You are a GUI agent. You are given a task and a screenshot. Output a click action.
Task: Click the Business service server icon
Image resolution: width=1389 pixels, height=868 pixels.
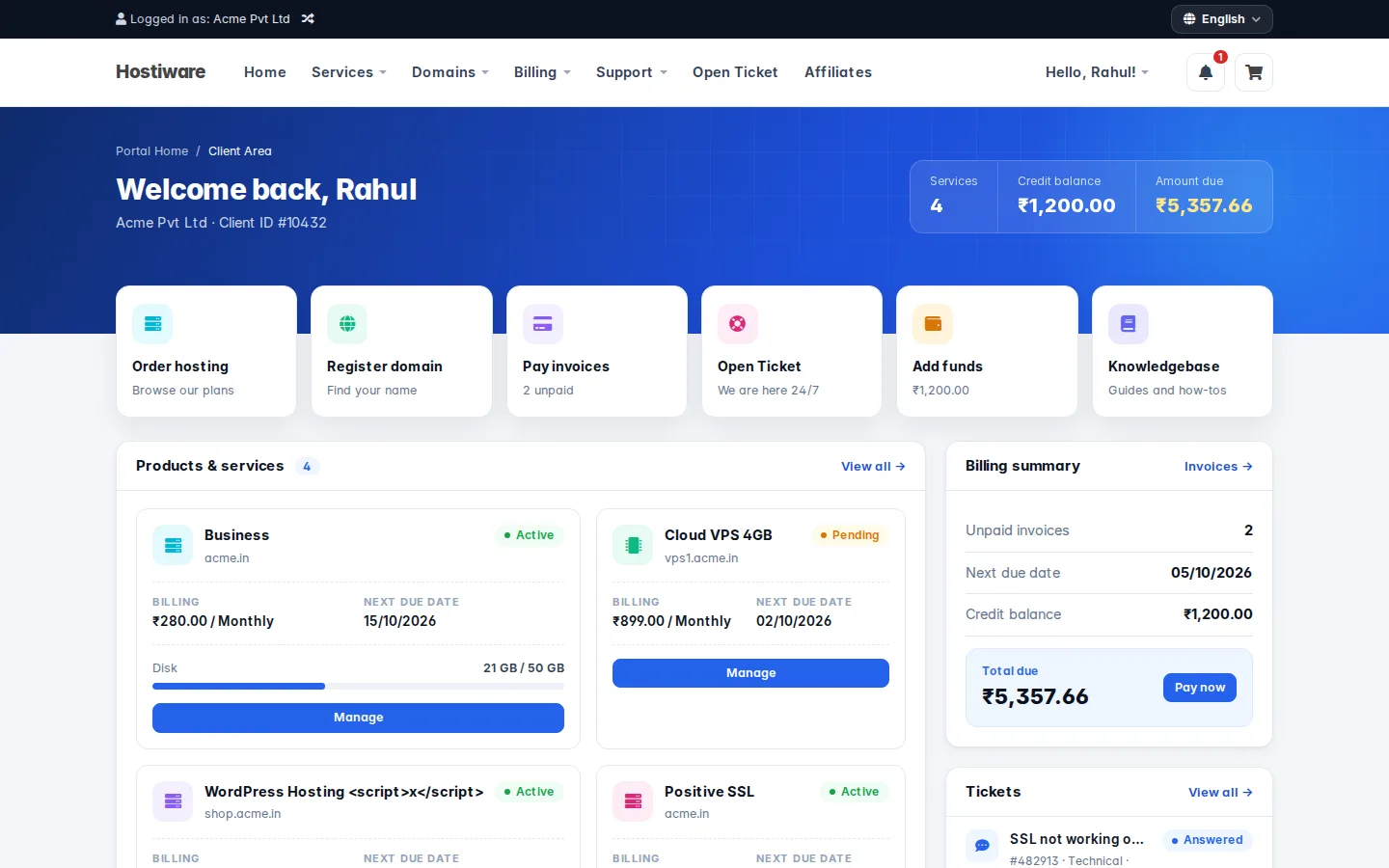coord(173,545)
